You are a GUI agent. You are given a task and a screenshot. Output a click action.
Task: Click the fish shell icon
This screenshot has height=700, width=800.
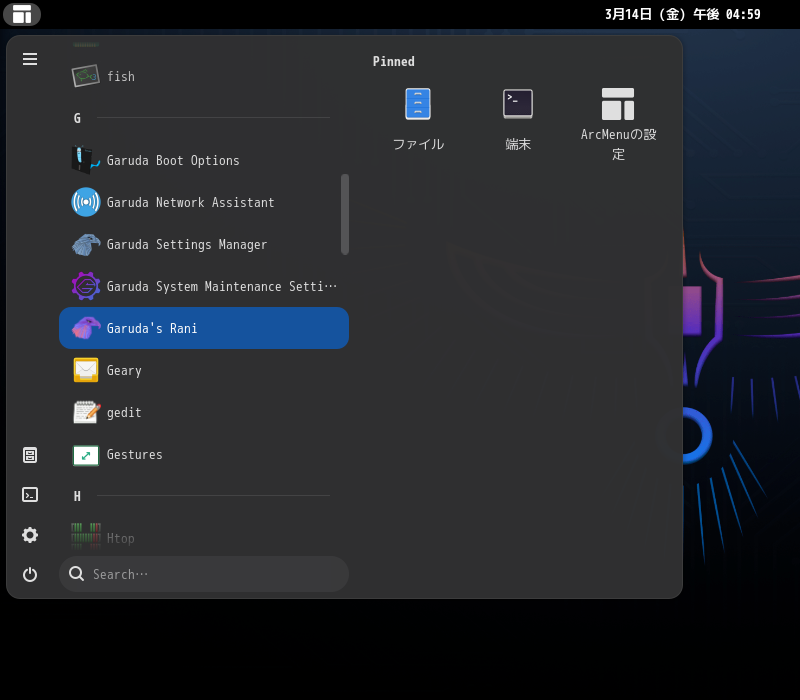coord(86,76)
